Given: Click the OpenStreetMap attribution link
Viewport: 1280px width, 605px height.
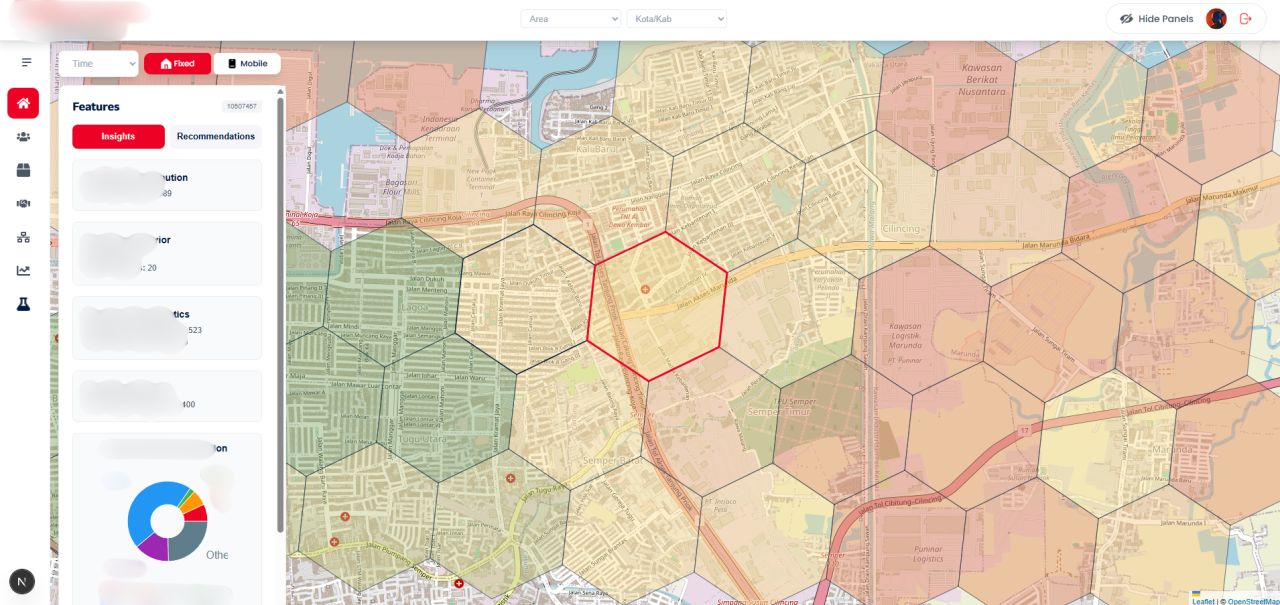Looking at the screenshot, I should [1254, 601].
